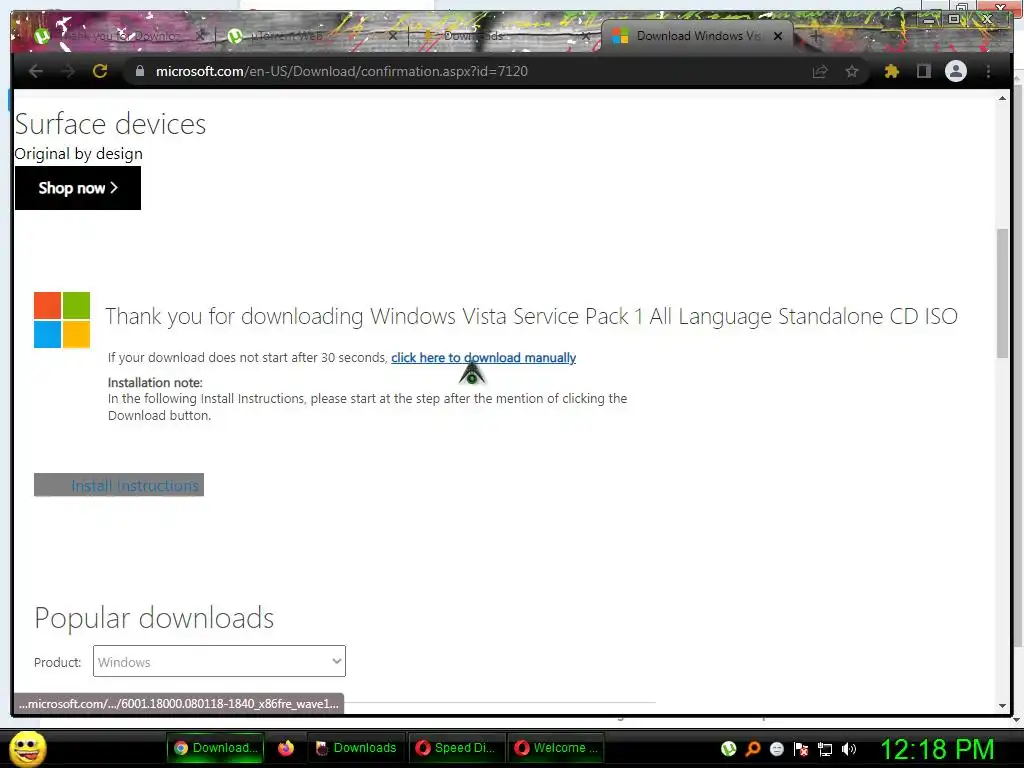Switch to Opera Speed Dial taskbar button
Viewport: 1024px width, 768px height.
pos(456,748)
